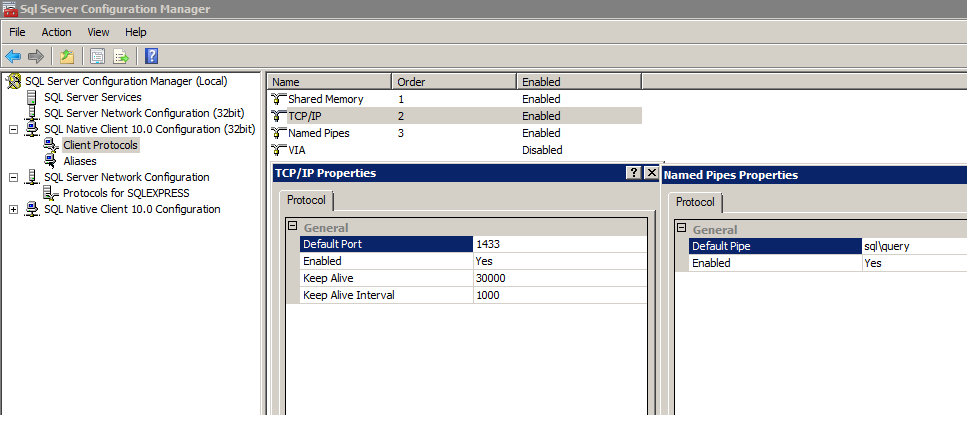Open the Action menu

pos(56,32)
